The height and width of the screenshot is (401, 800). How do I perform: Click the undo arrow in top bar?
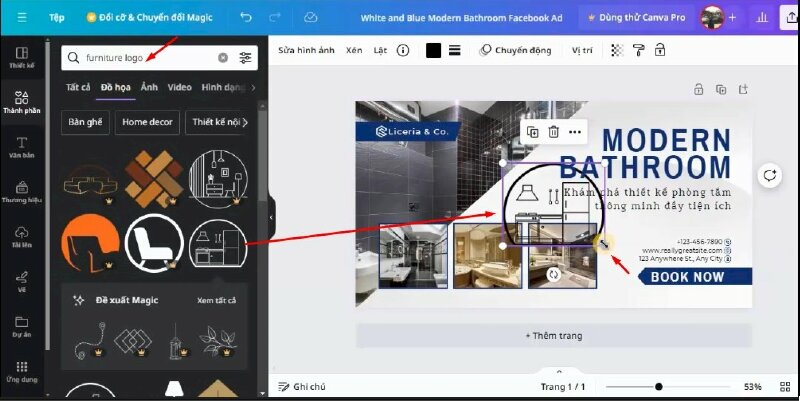pos(246,18)
